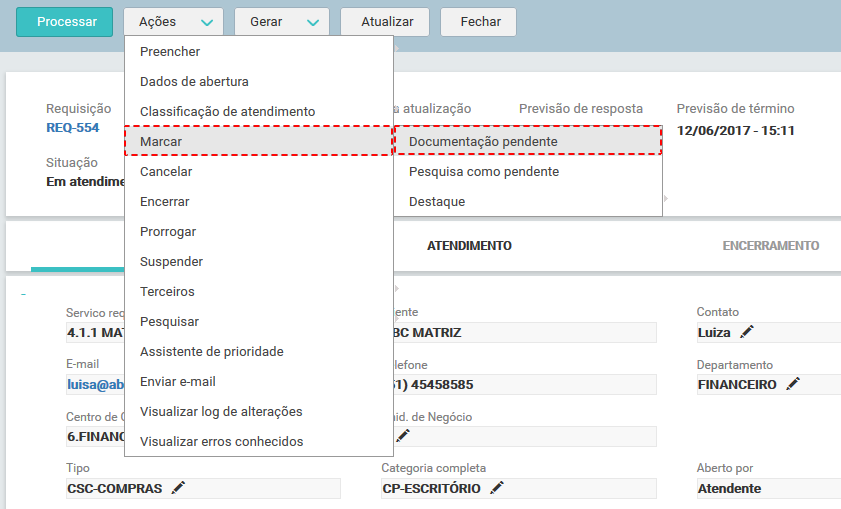Collapse the section with the dash toggle
The image size is (841, 509).
tap(24, 294)
